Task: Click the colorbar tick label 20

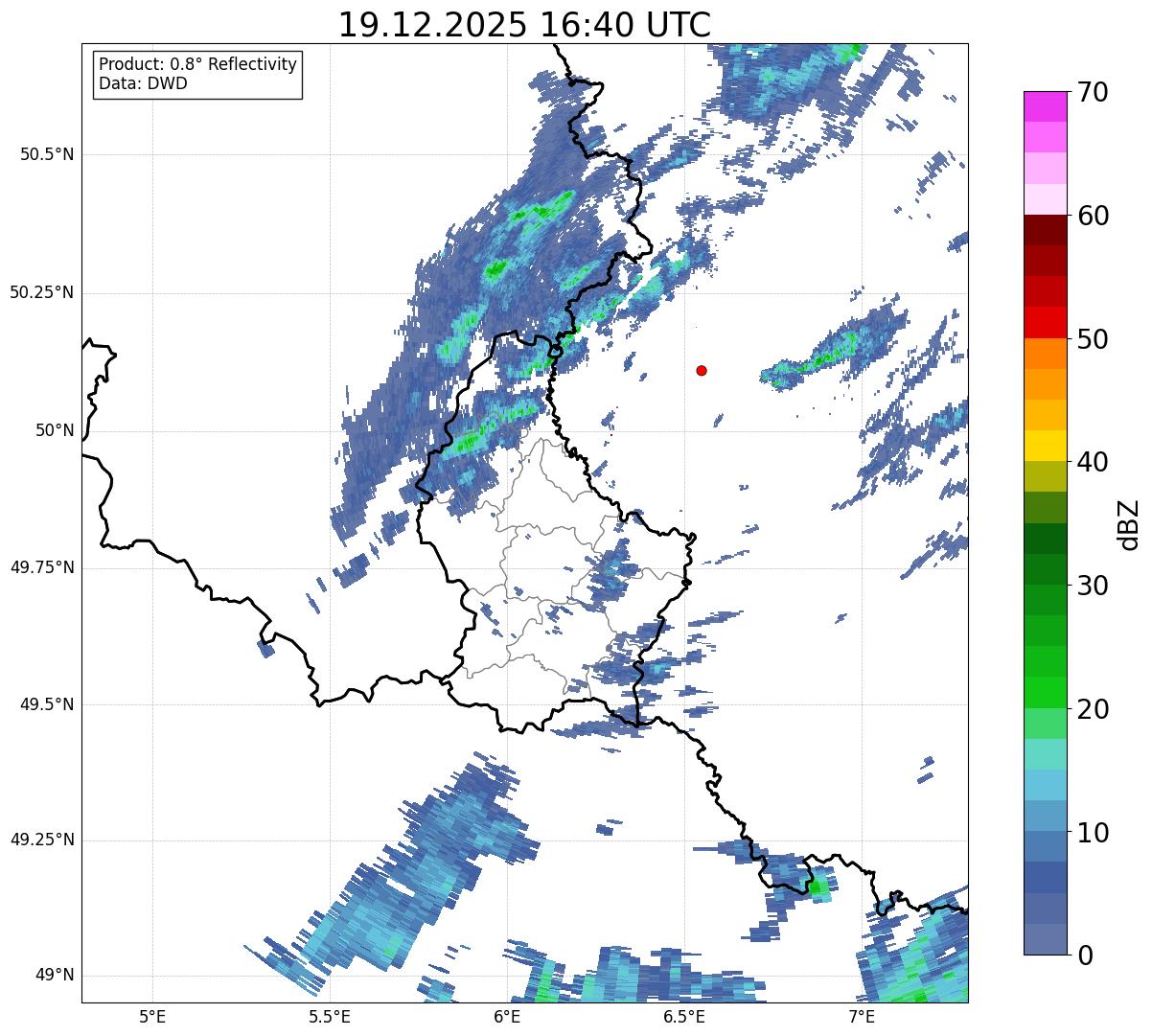Action: pos(1093,709)
